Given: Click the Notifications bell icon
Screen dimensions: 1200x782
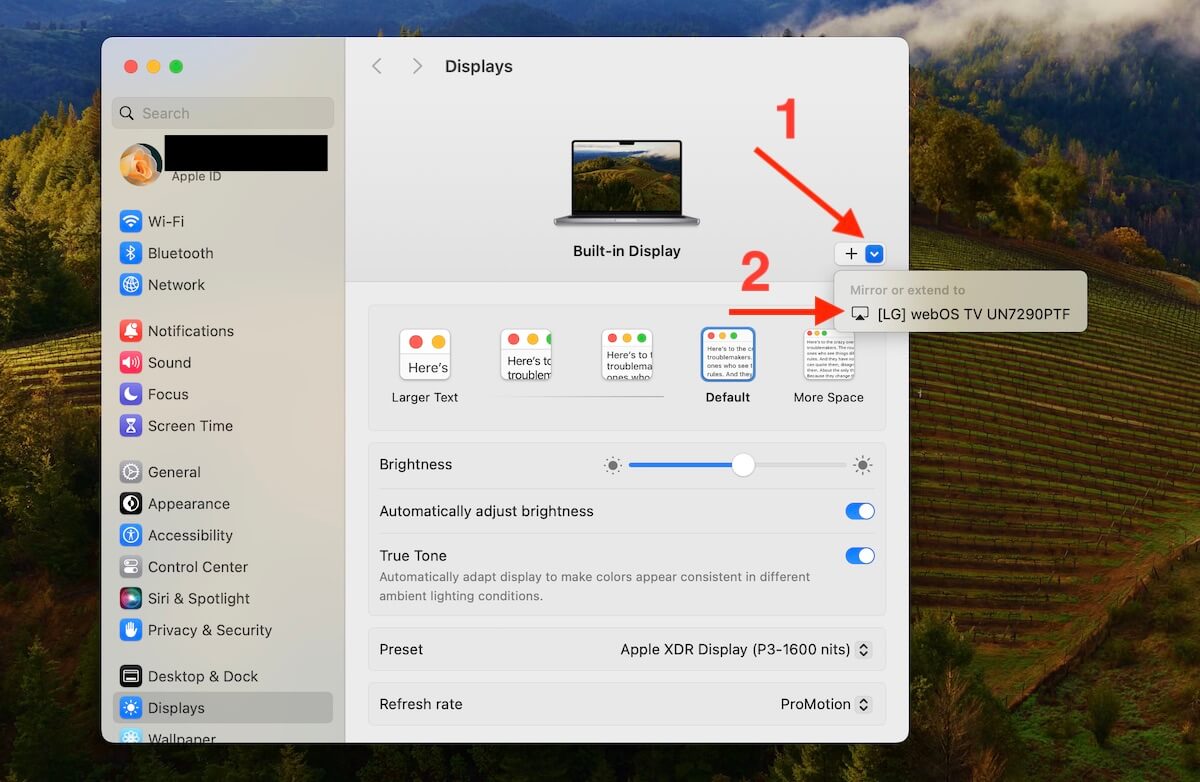Looking at the screenshot, I should [131, 331].
